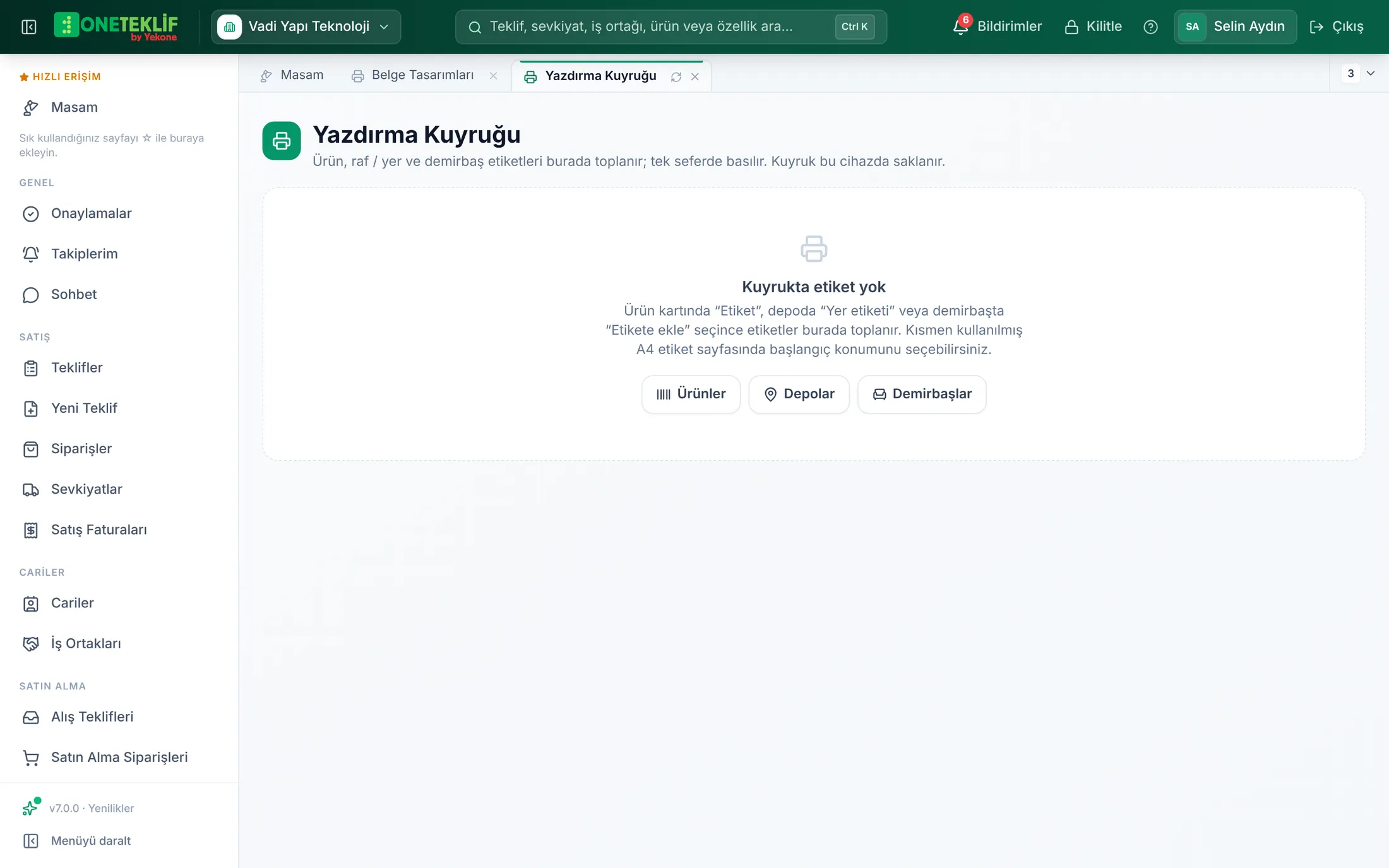Open Onaylamalar from sidebar
Image resolution: width=1389 pixels, height=868 pixels.
coord(119,213)
